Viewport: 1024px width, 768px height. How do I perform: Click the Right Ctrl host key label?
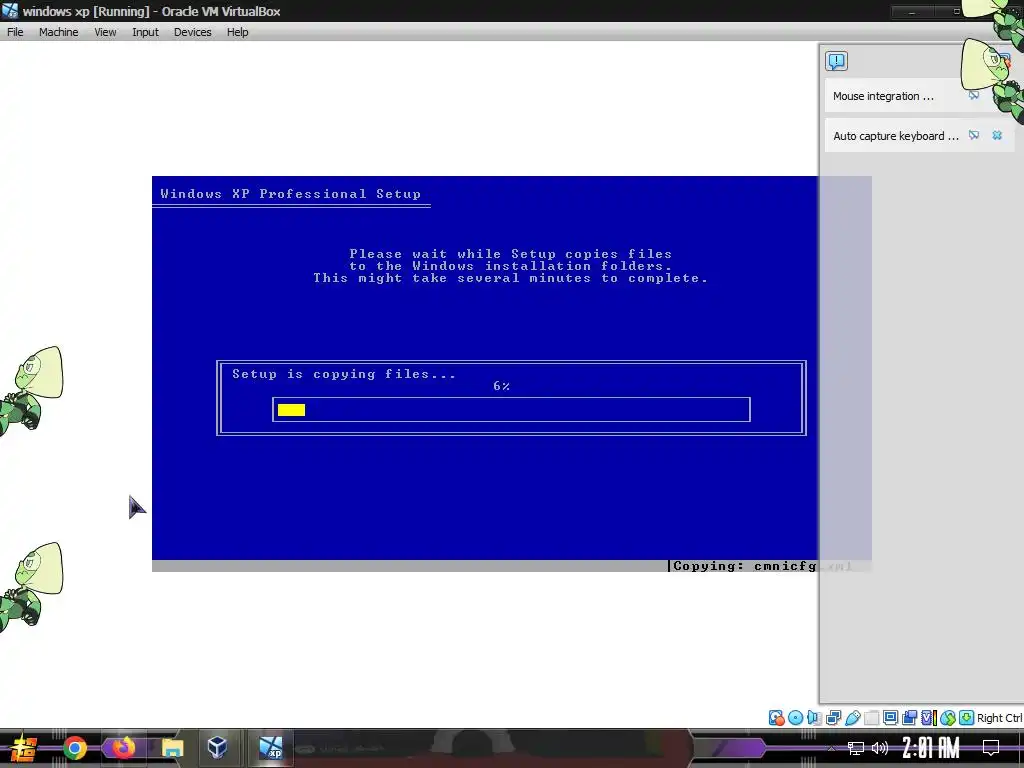999,718
